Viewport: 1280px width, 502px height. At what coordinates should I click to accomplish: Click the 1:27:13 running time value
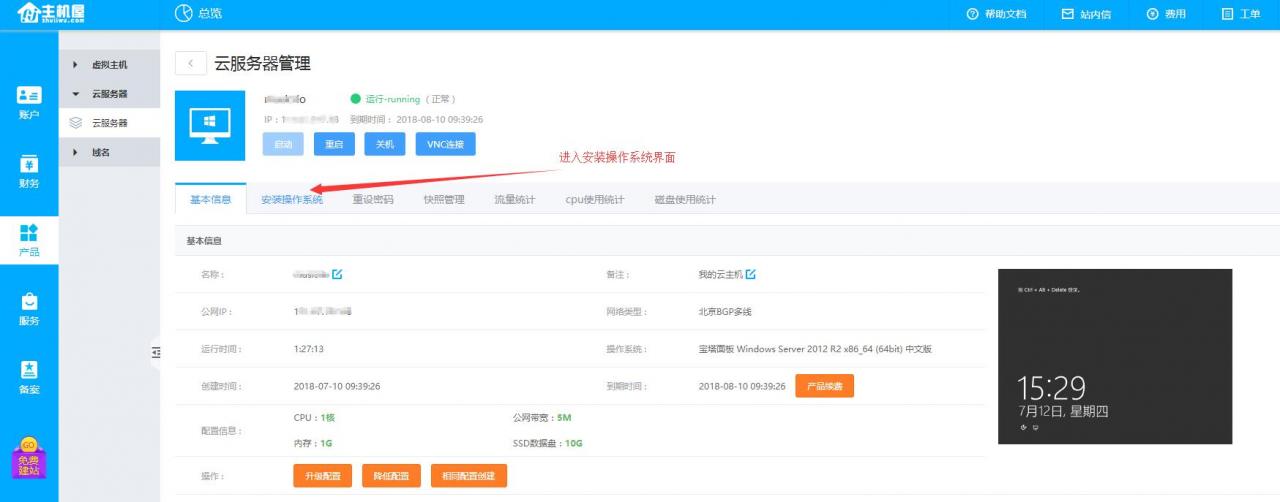coord(309,349)
